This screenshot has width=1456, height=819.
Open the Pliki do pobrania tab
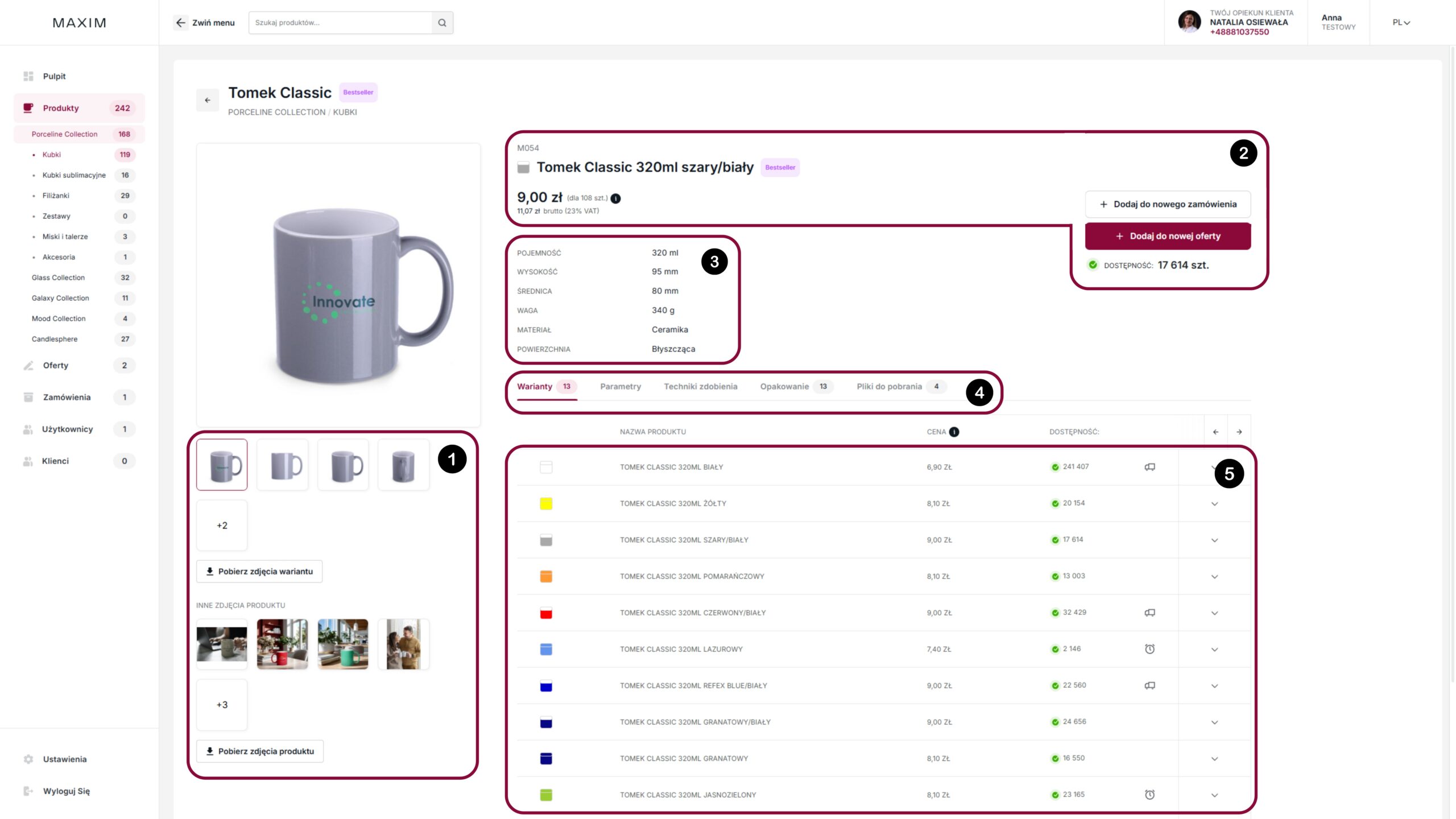tap(889, 386)
